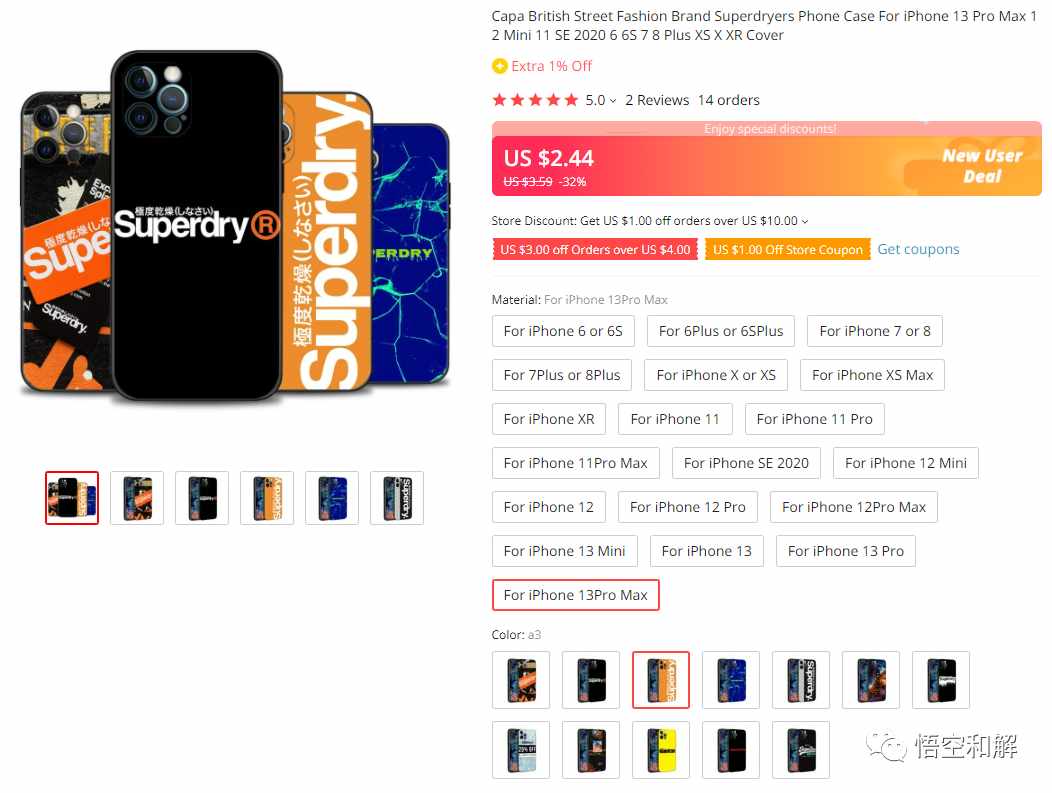Click the gold coin icon beside Extra 1% Off
Screen dimensions: 1052x793
[499, 66]
